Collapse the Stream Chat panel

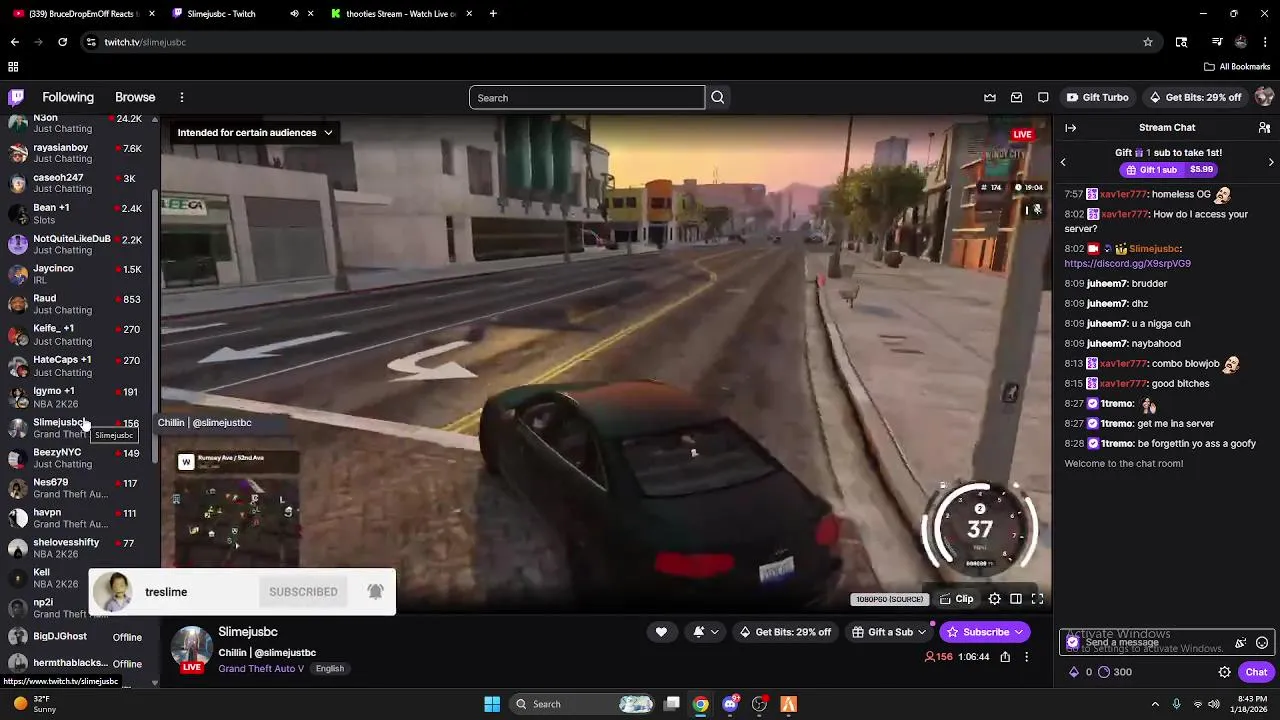[x=1070, y=127]
